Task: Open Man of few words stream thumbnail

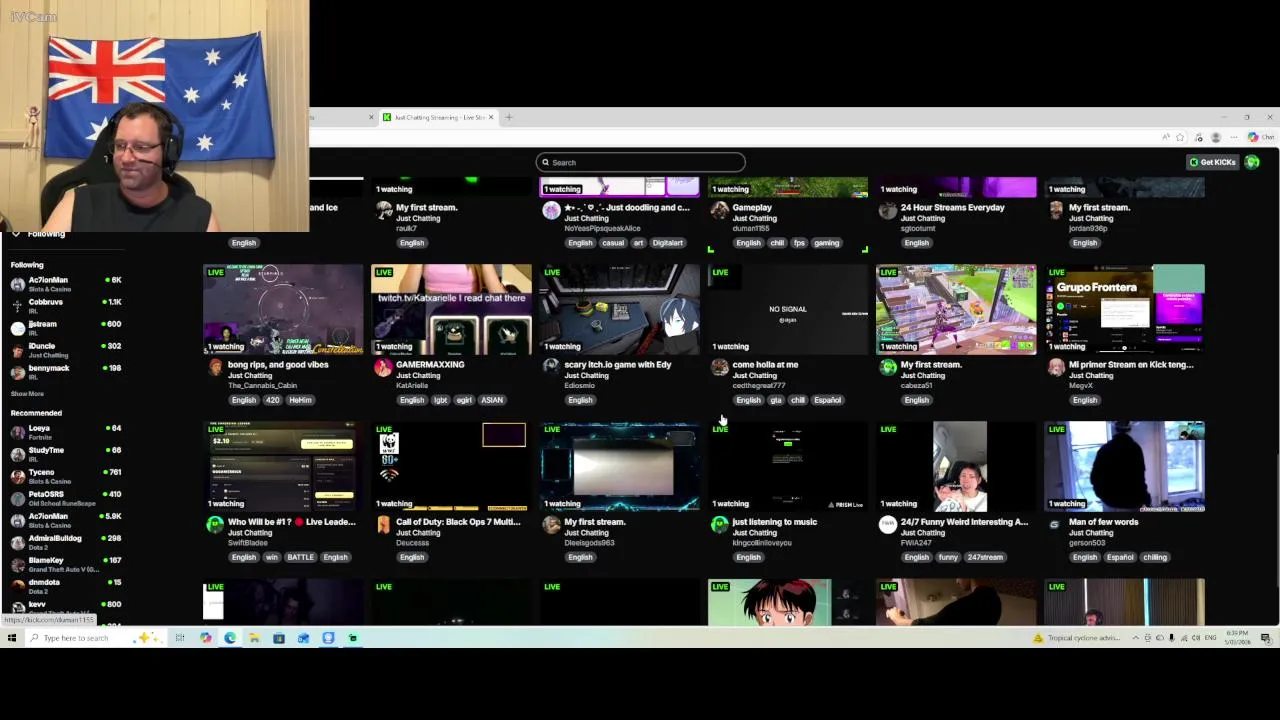Action: point(1124,466)
